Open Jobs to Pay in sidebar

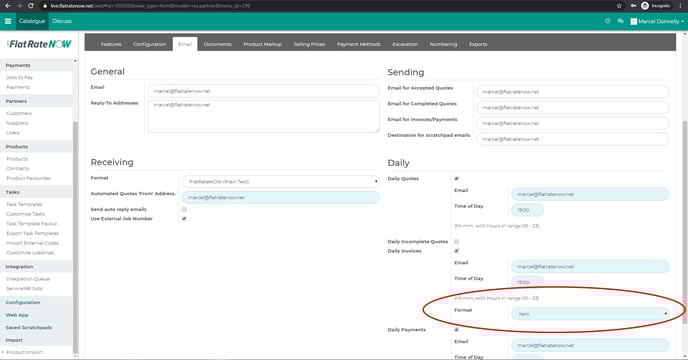pos(19,78)
